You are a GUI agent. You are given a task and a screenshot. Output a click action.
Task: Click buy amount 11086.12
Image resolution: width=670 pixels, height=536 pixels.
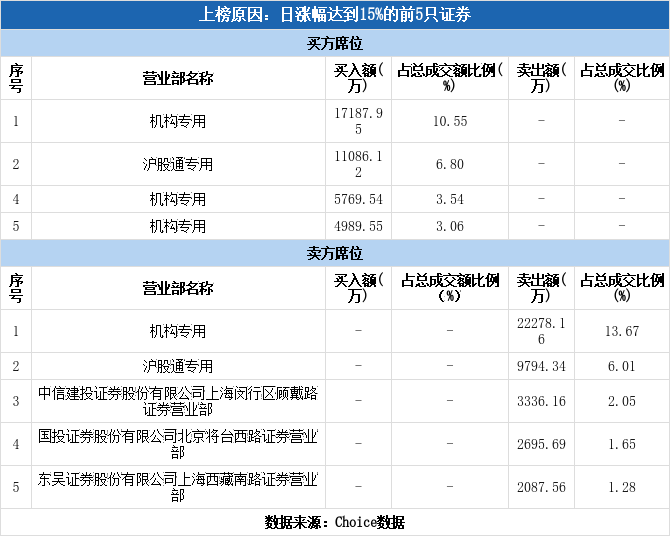coord(359,164)
